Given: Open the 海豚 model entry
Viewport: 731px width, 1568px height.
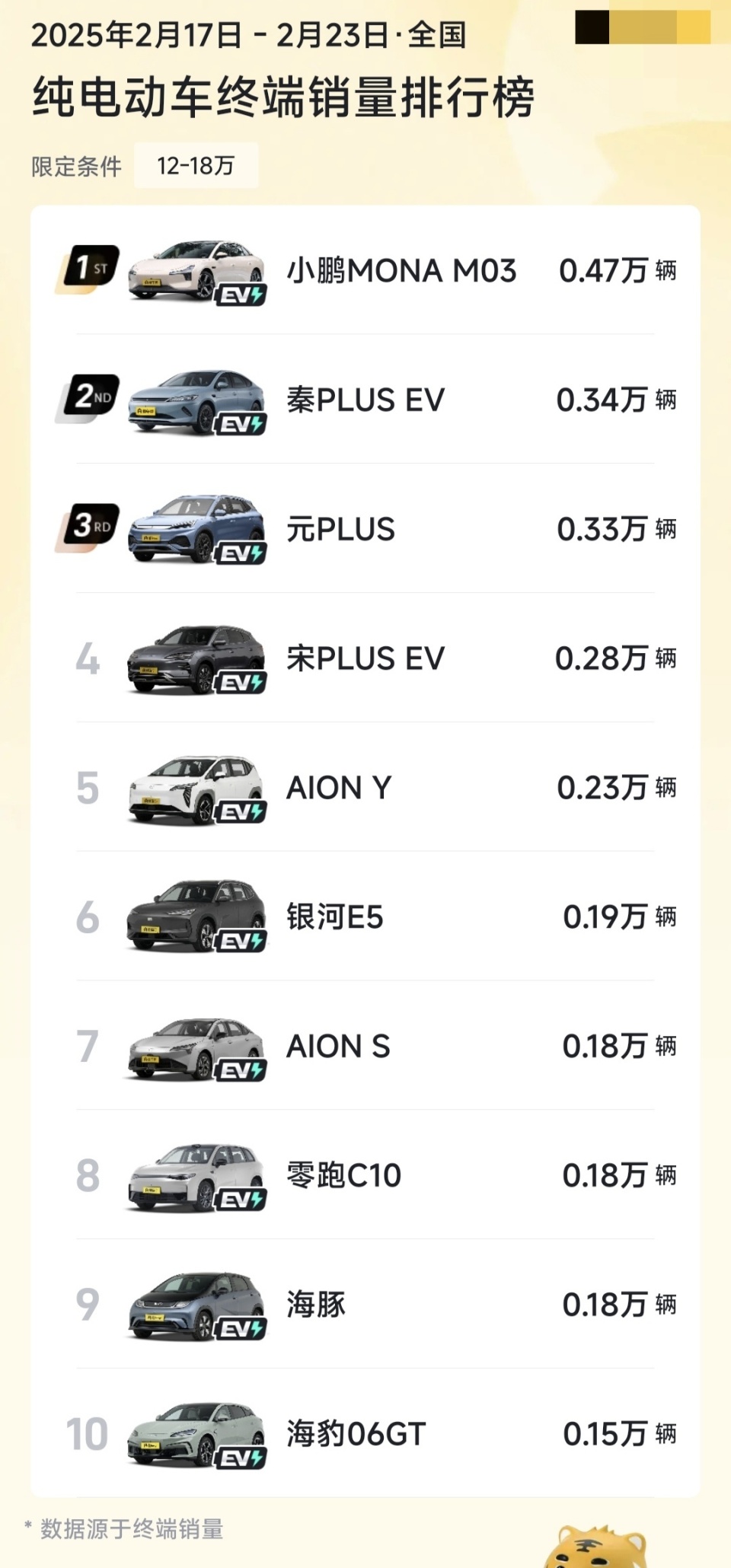Looking at the screenshot, I should (x=316, y=1305).
